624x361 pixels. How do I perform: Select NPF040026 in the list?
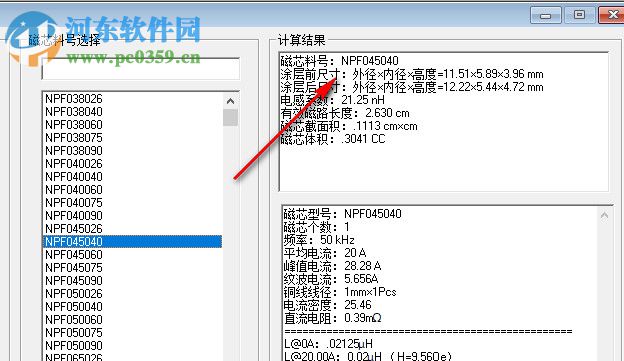point(74,164)
